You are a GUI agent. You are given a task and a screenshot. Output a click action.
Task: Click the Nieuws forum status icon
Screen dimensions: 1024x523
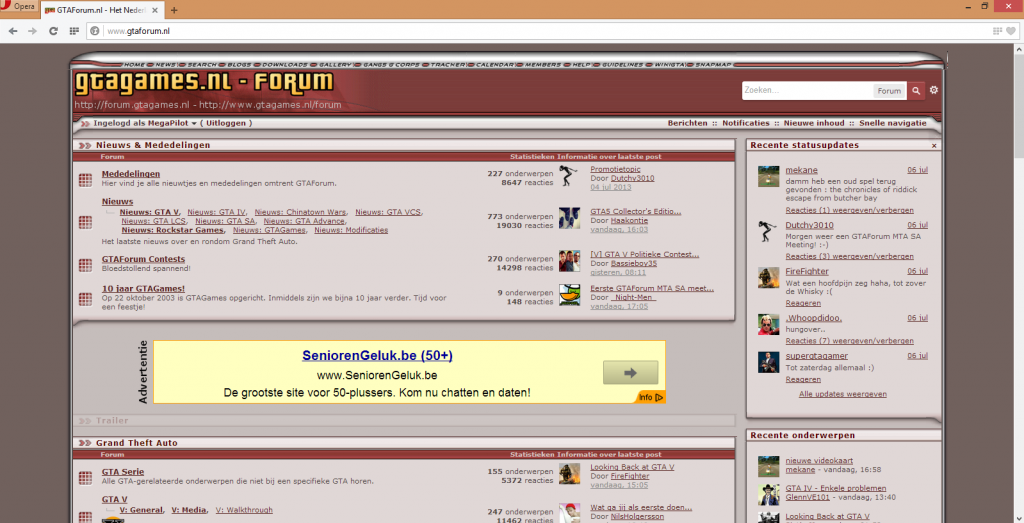pyautogui.click(x=86, y=222)
